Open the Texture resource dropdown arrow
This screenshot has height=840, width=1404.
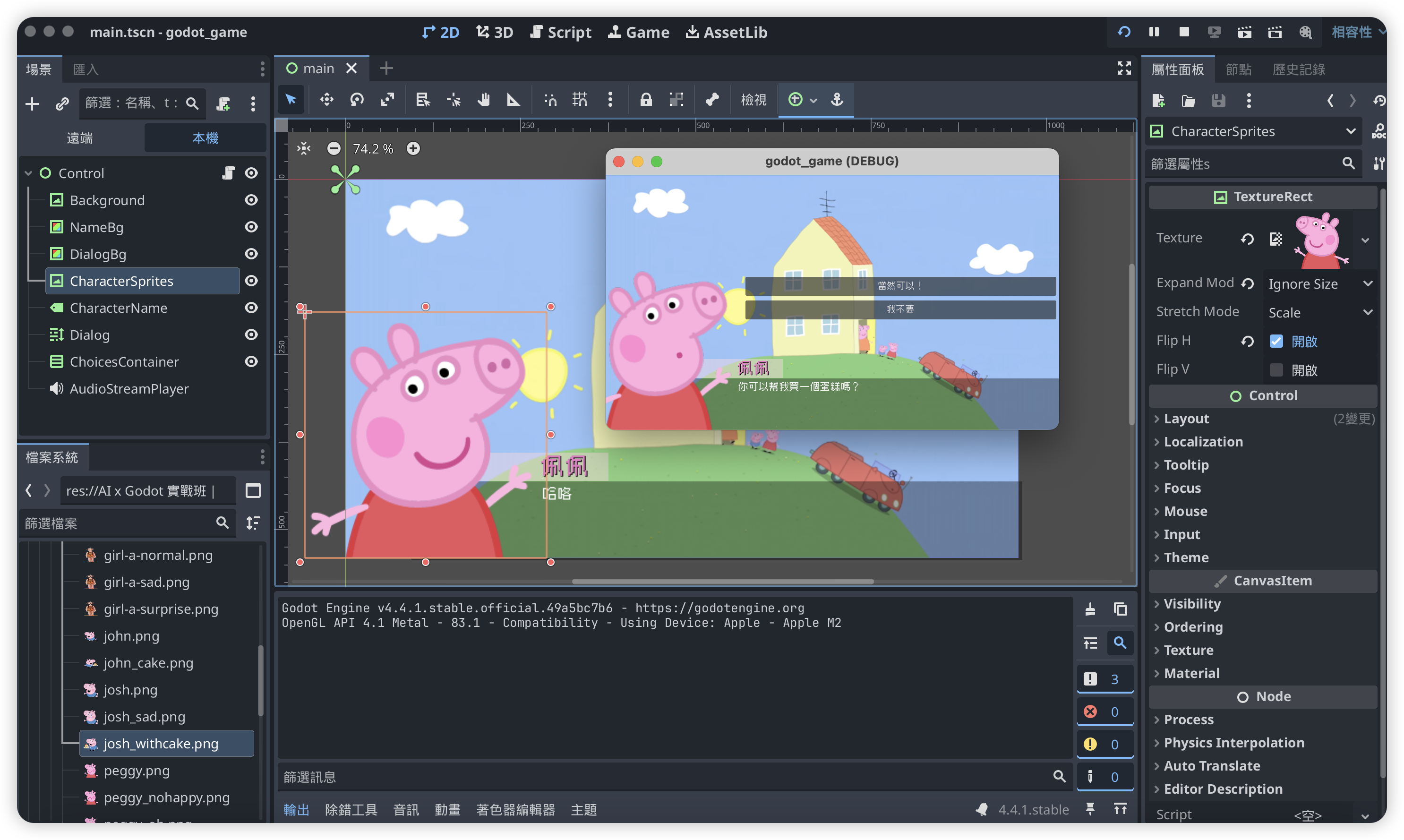[x=1365, y=240]
